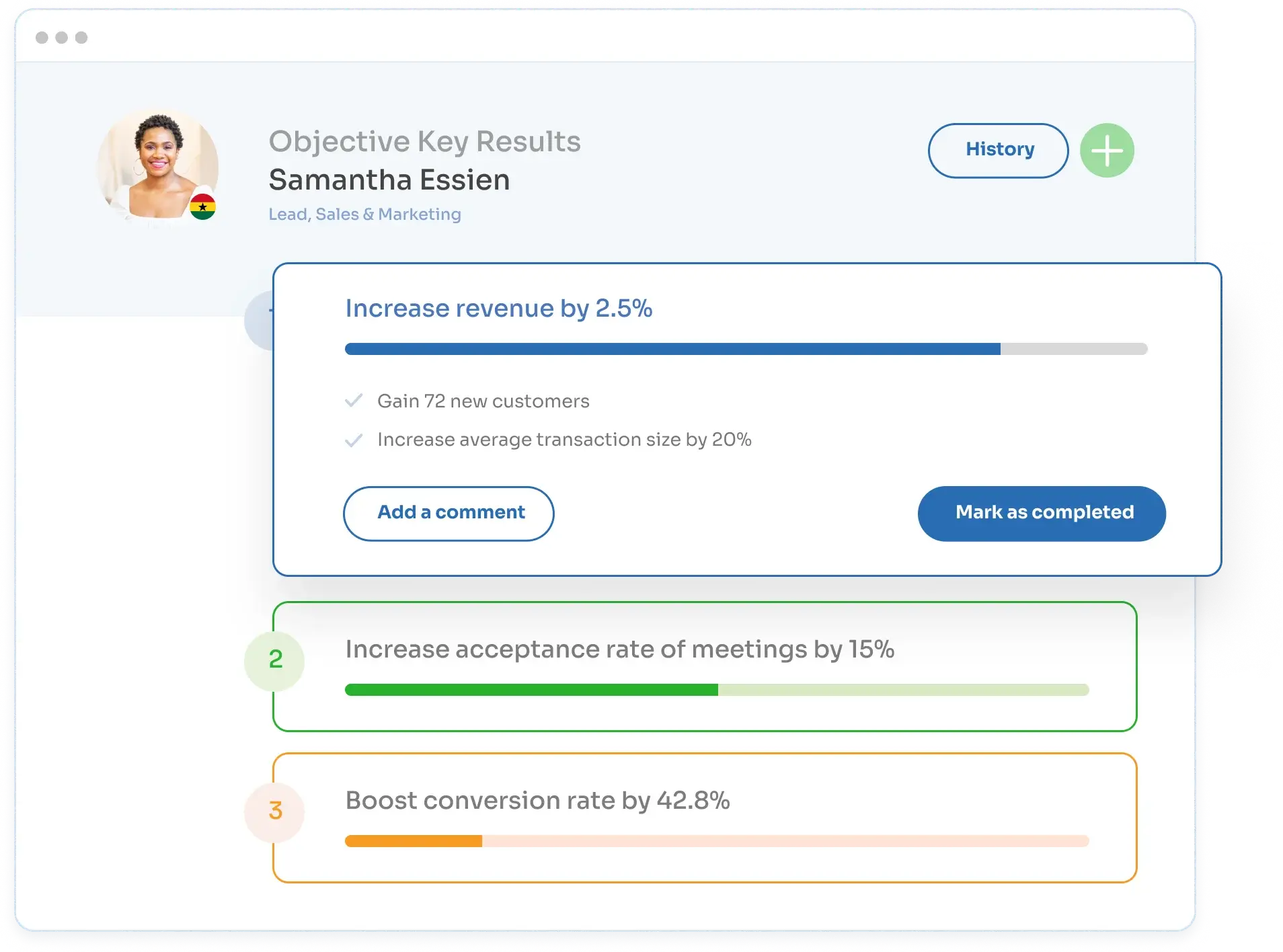The width and height of the screenshot is (1283, 952).
Task: Toggle the 'Gain 72 new customers' checkmark
Action: click(354, 401)
